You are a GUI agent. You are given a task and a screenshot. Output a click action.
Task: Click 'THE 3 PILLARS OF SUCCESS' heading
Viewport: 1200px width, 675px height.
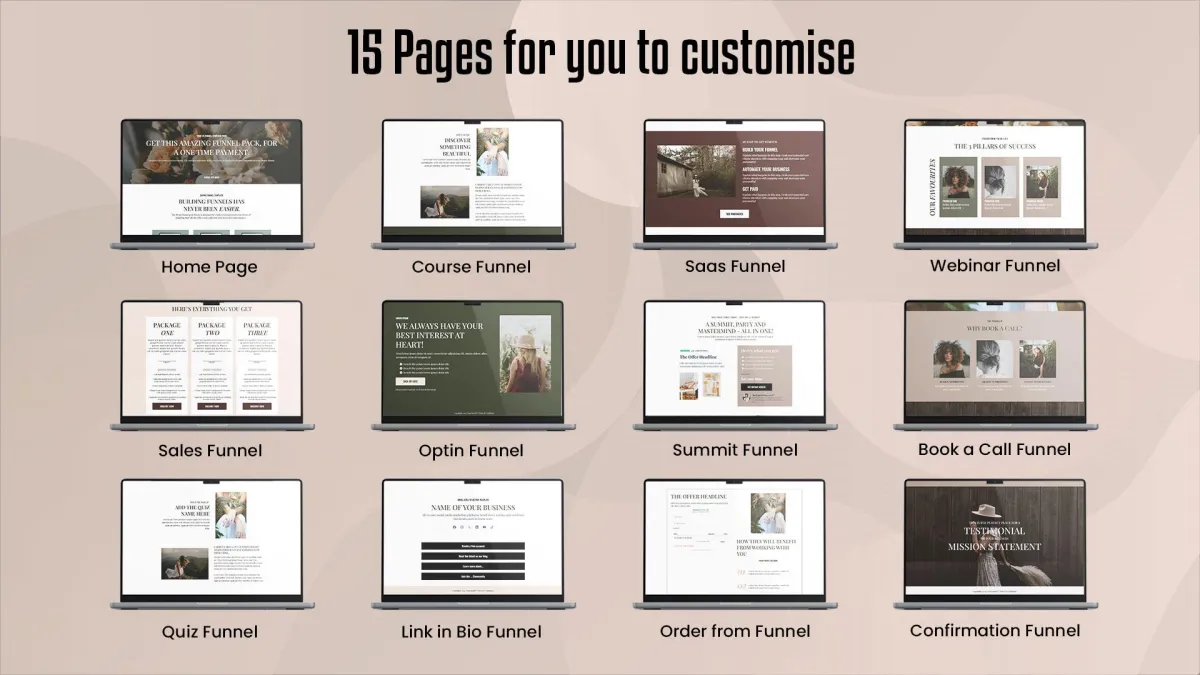tap(995, 146)
